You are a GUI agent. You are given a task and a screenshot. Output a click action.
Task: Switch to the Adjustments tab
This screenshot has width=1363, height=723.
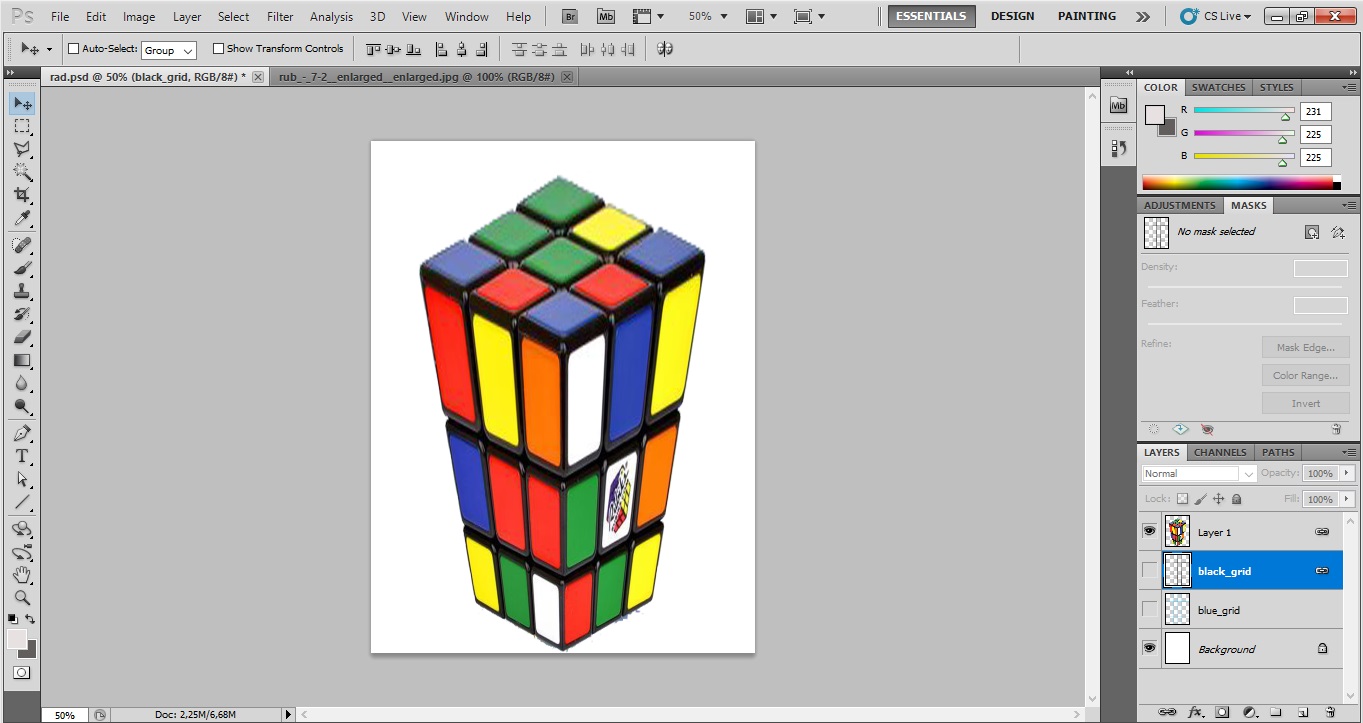pyautogui.click(x=1179, y=205)
